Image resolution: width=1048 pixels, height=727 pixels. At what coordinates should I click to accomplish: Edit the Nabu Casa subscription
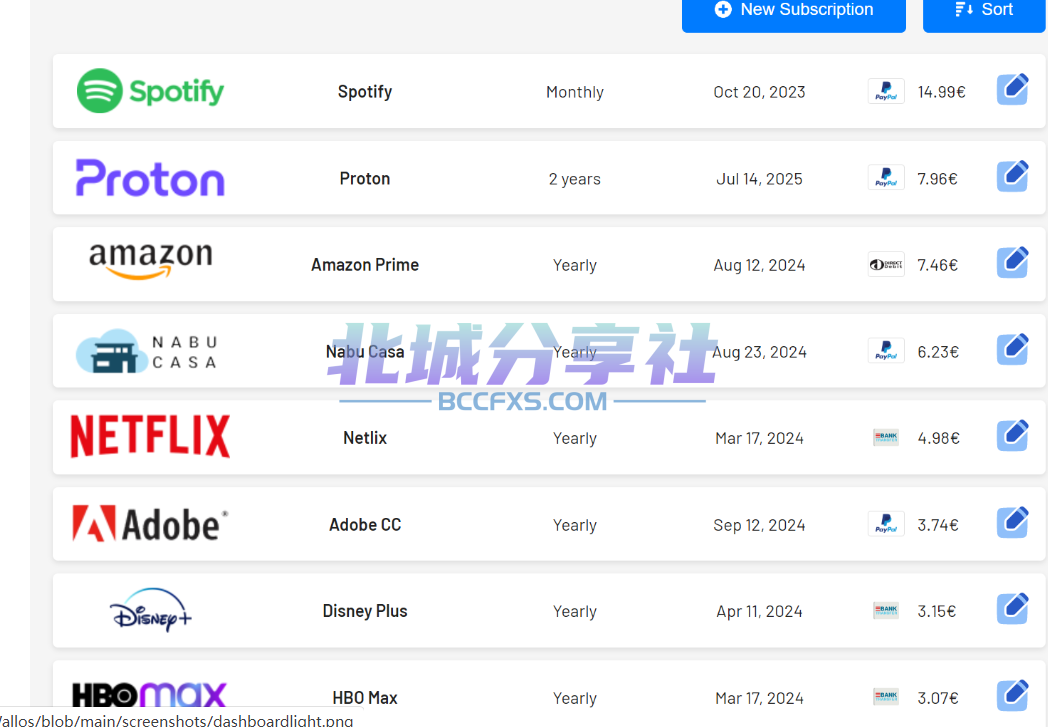click(x=1012, y=349)
